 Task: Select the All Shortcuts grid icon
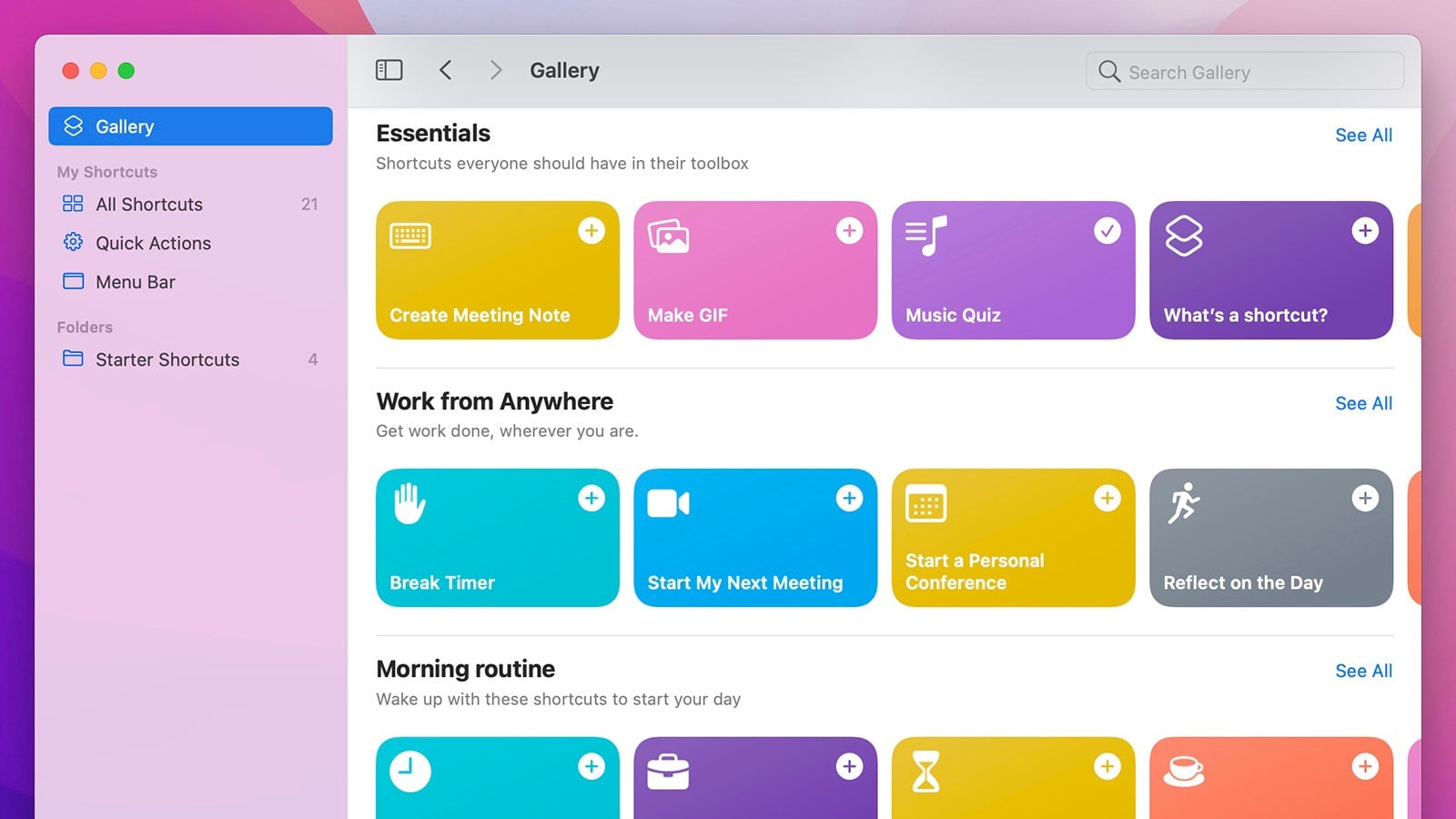tap(73, 204)
